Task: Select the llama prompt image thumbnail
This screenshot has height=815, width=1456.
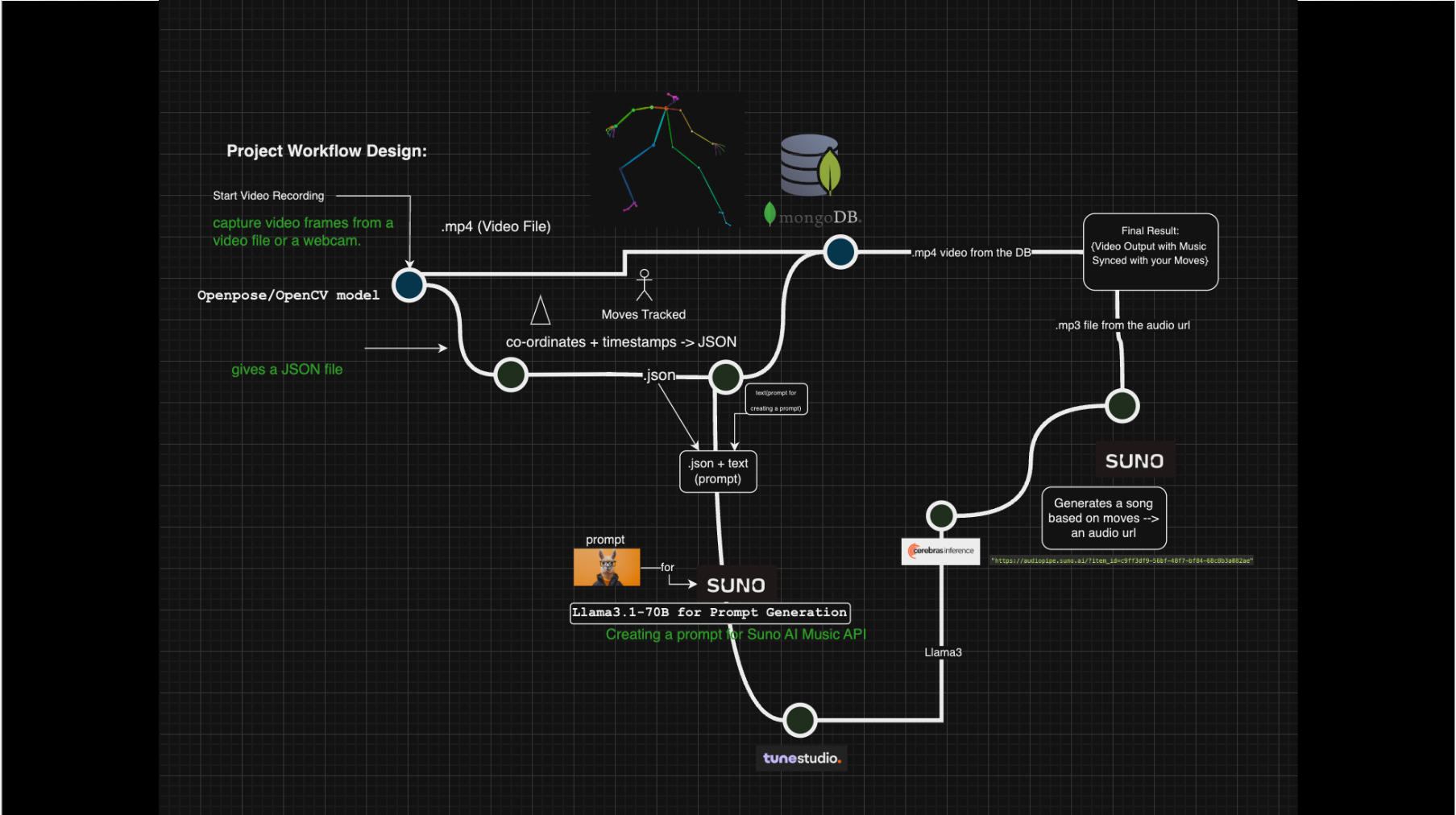Action: point(607,567)
